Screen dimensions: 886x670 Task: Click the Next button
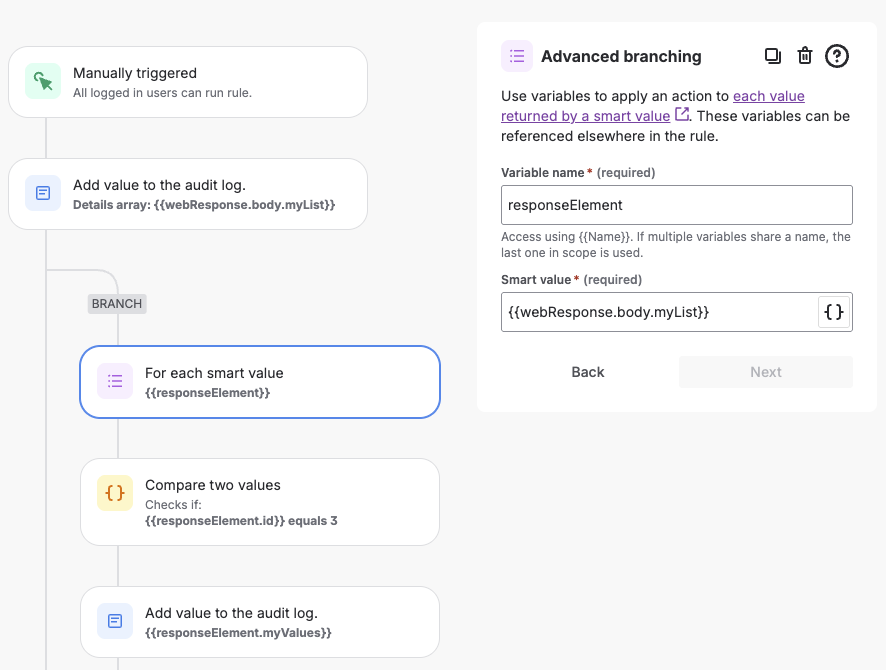765,371
